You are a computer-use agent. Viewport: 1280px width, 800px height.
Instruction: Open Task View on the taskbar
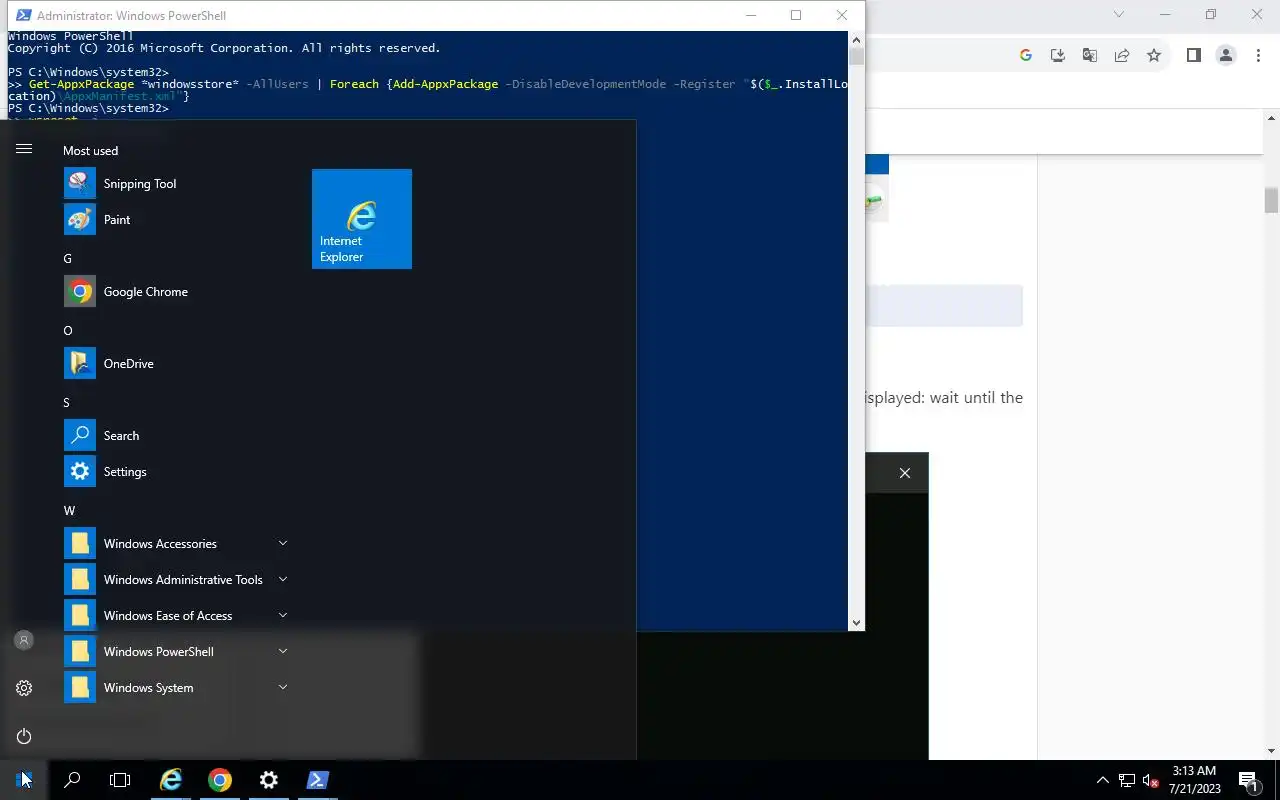coord(120,780)
